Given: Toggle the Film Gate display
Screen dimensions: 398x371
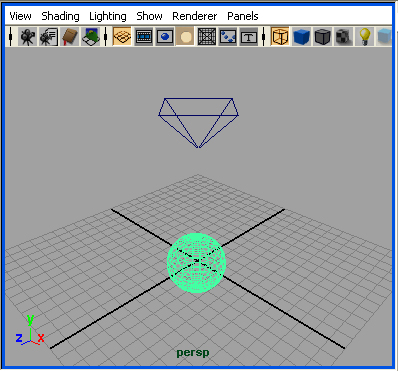Looking at the screenshot, I should click(x=144, y=37).
